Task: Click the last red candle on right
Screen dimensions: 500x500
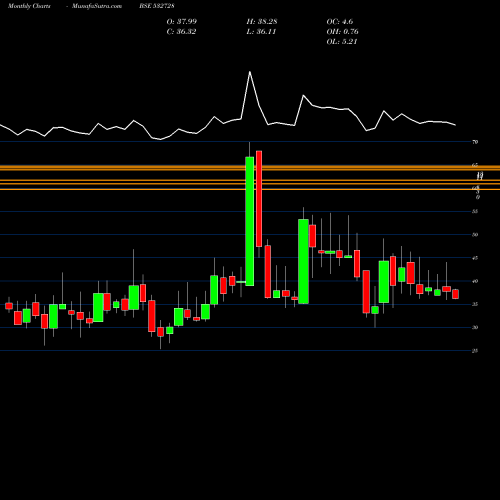Action: (x=455, y=294)
